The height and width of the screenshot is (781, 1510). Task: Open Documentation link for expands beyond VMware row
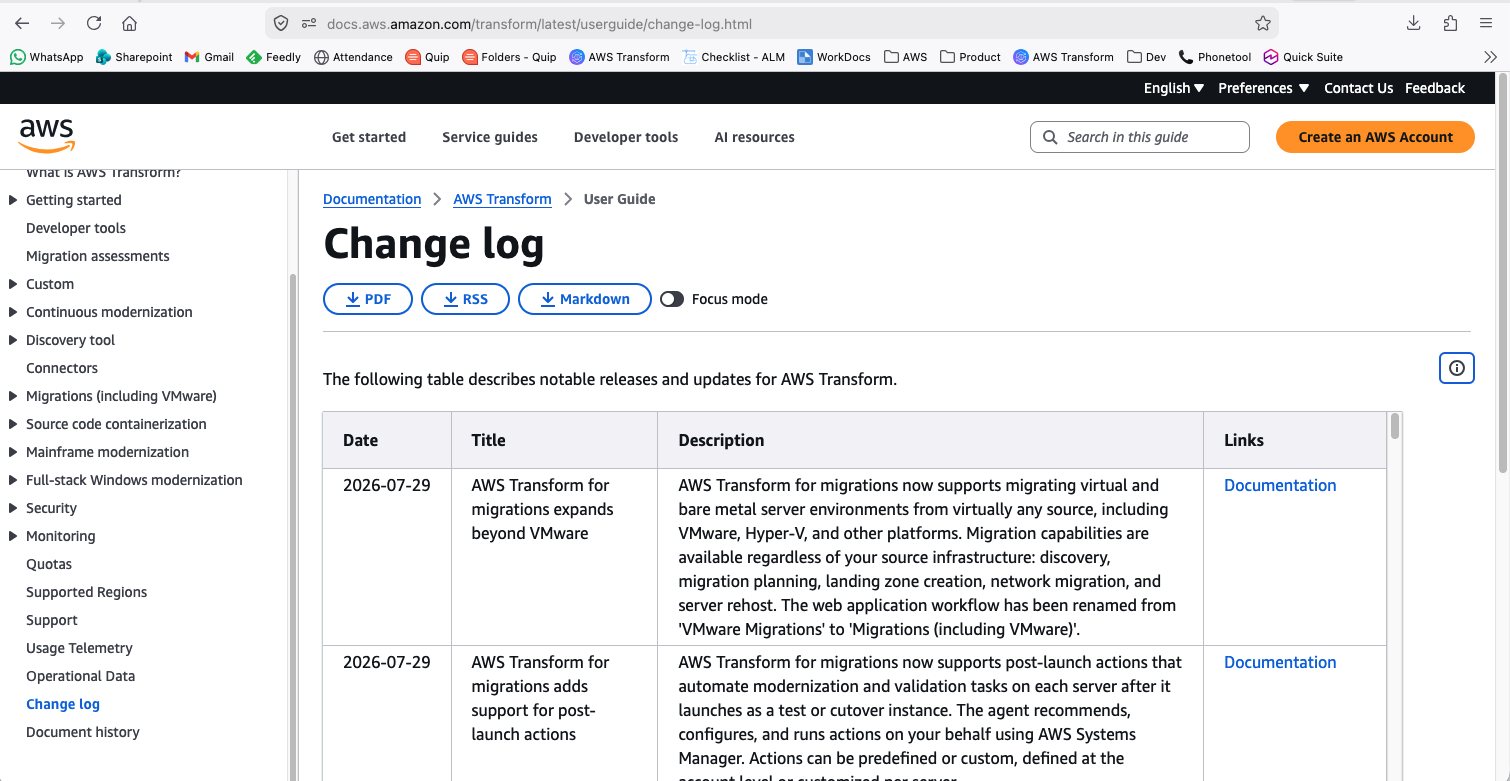1280,485
